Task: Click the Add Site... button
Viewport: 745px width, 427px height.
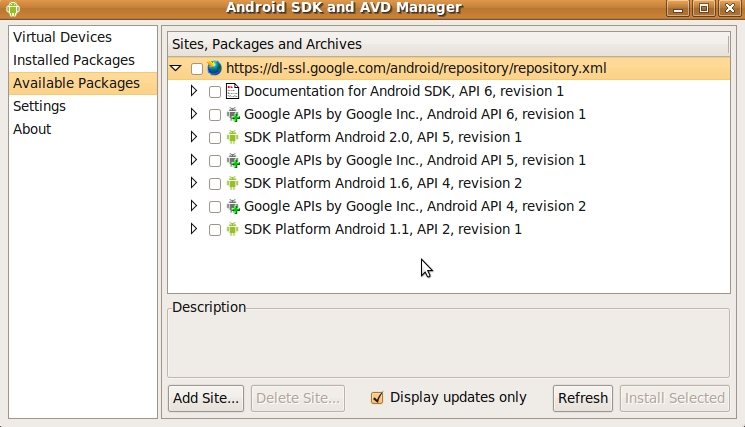Action: pos(206,398)
